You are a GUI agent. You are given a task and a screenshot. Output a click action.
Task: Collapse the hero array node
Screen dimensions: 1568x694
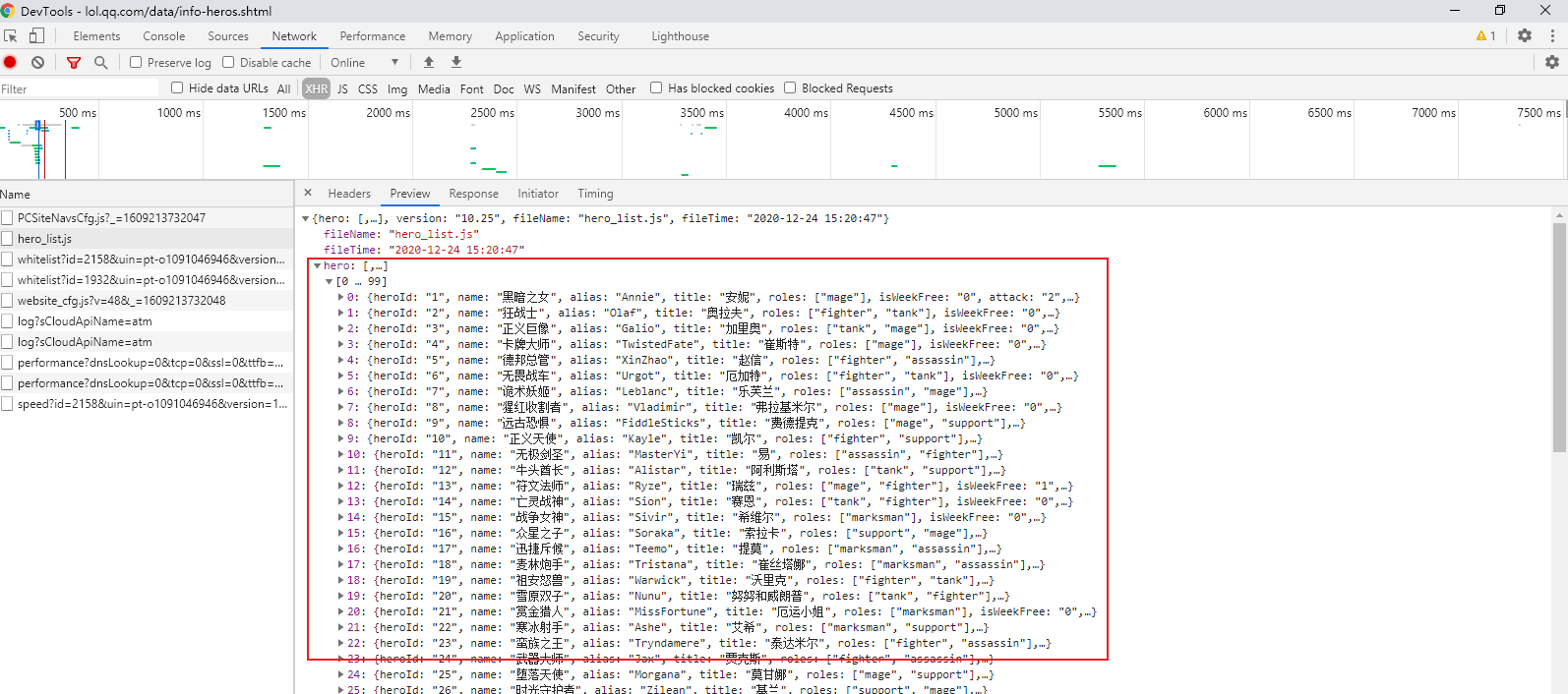tap(317, 265)
